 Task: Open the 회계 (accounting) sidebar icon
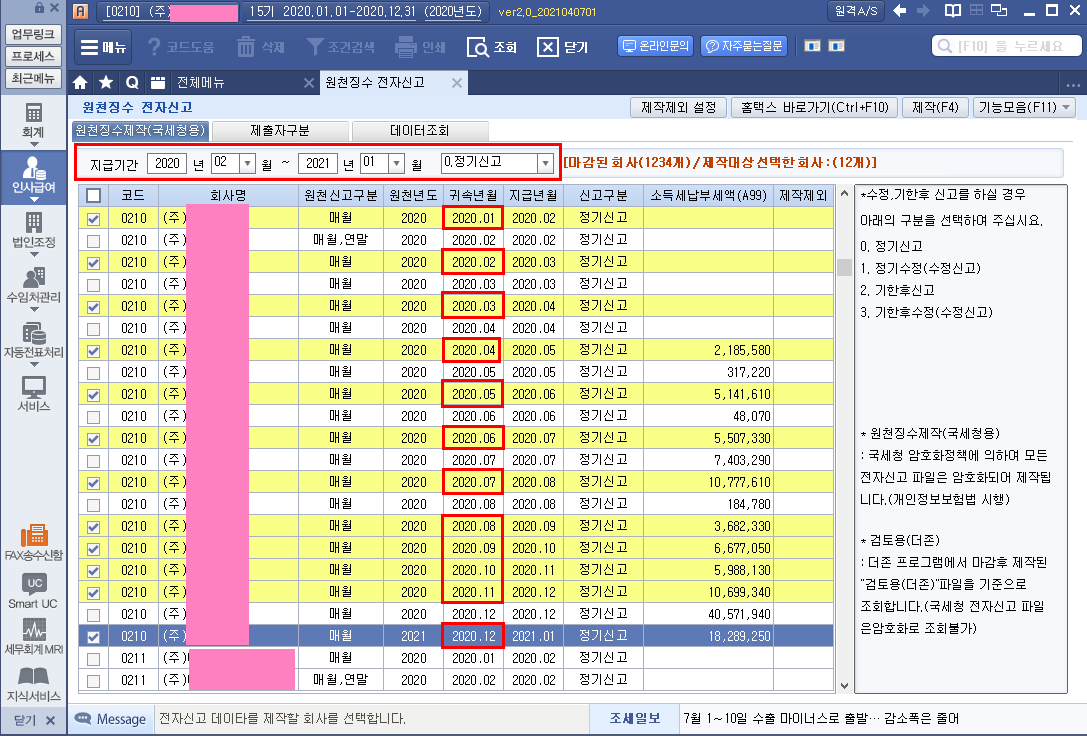pos(33,119)
